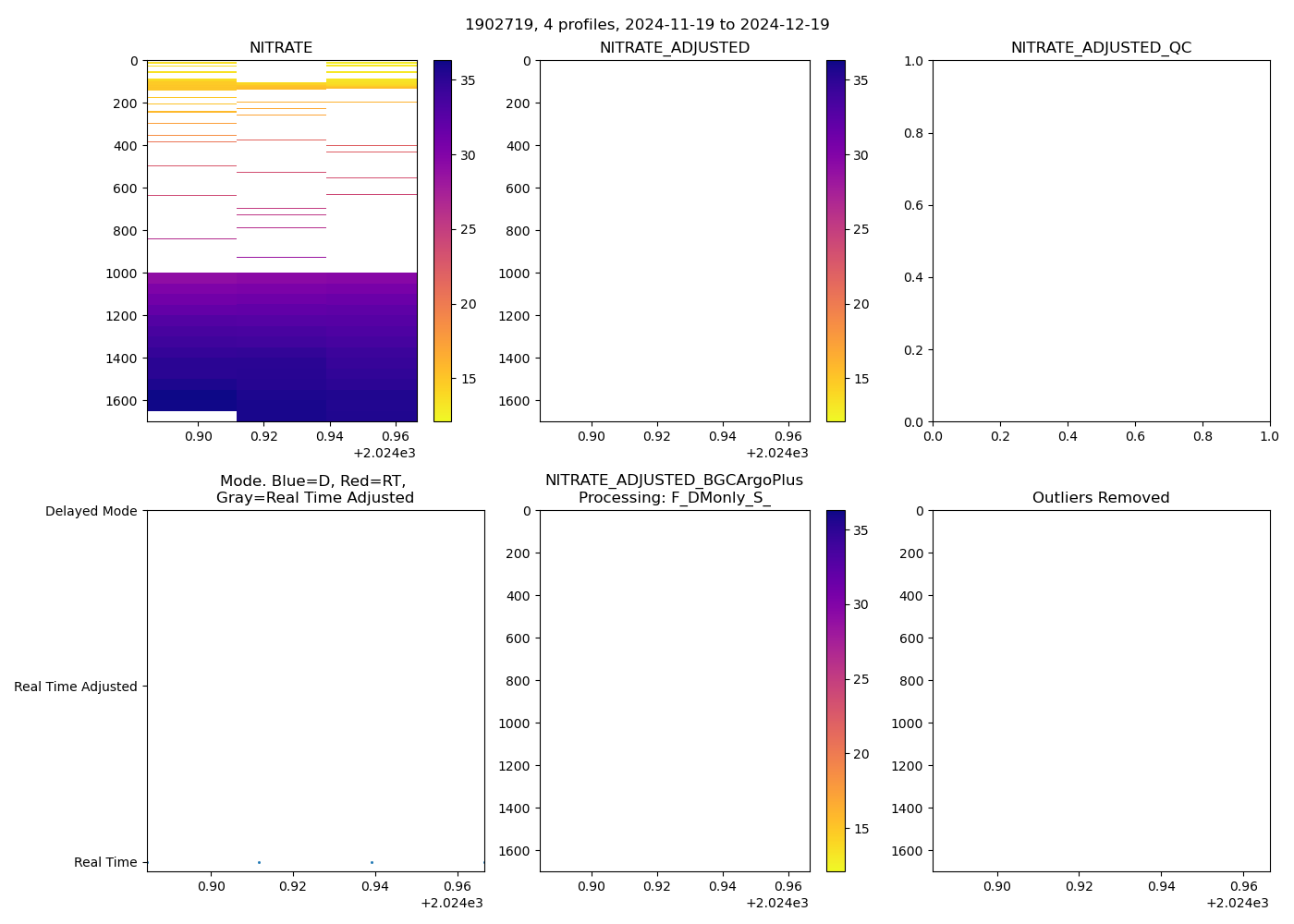The height and width of the screenshot is (924, 1294).
Task: Click the Delayed Mode axis label
Action: coord(91,511)
